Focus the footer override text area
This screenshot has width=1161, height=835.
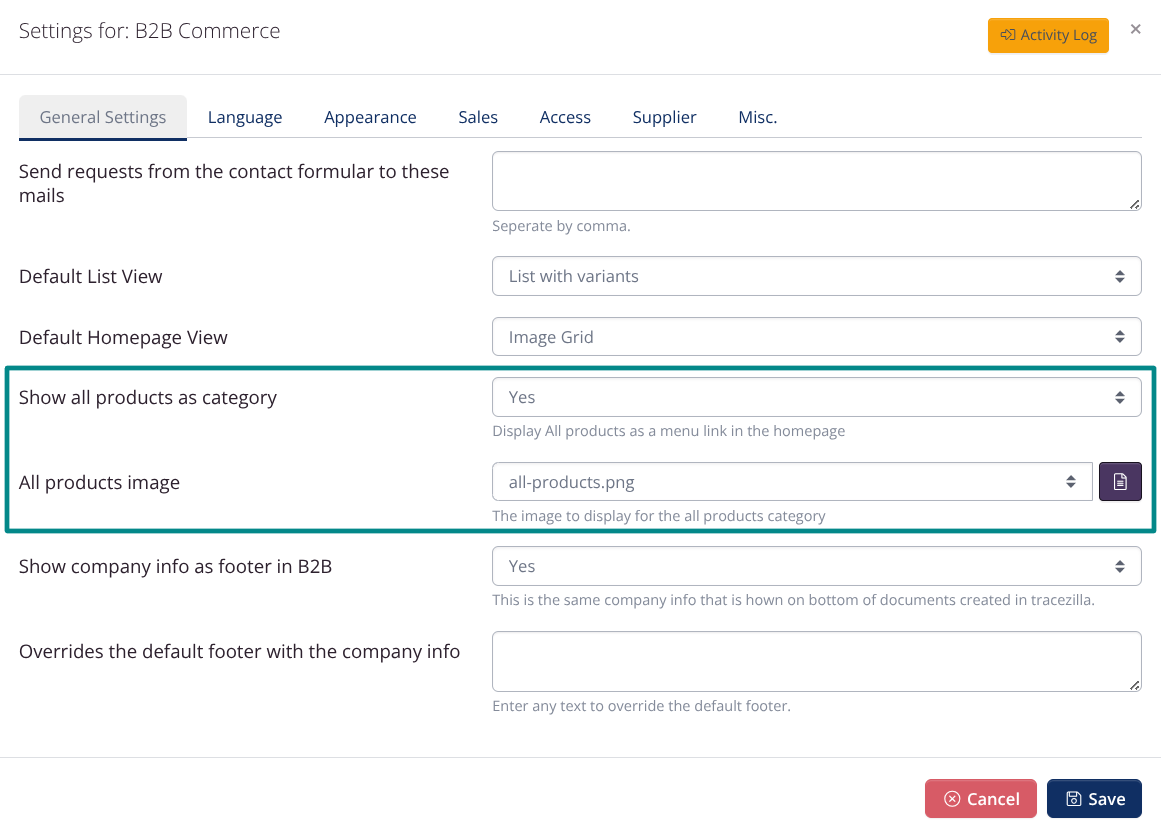click(816, 661)
